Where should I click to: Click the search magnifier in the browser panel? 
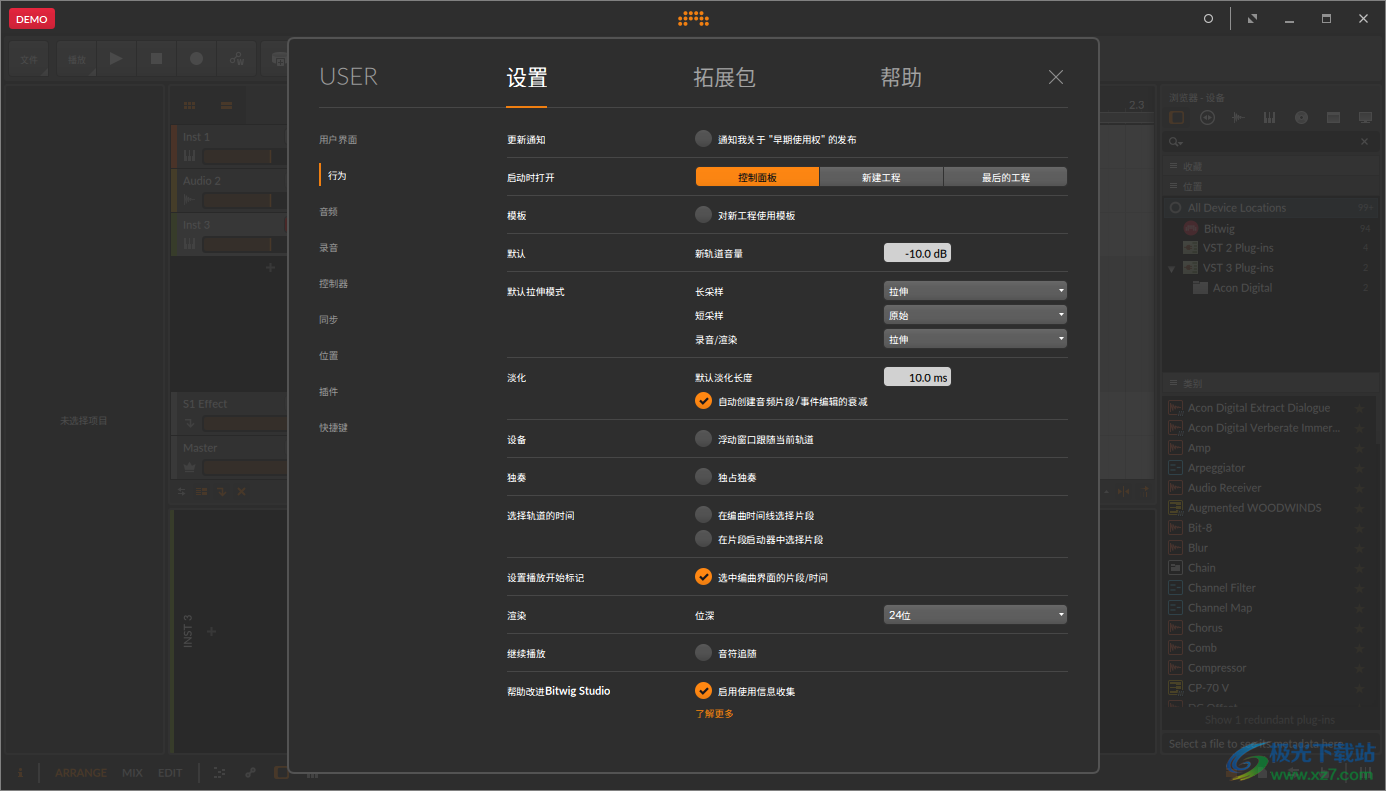(1174, 141)
